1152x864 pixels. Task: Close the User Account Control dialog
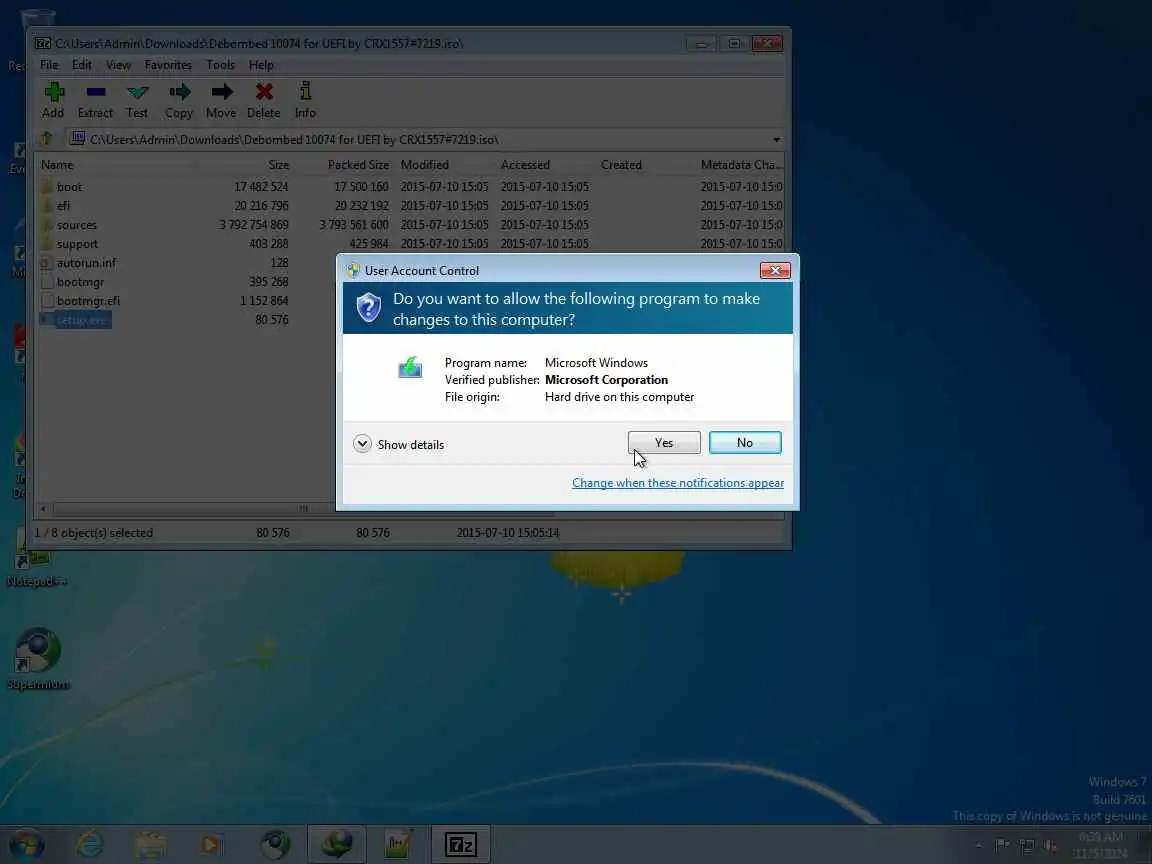pyautogui.click(x=775, y=270)
